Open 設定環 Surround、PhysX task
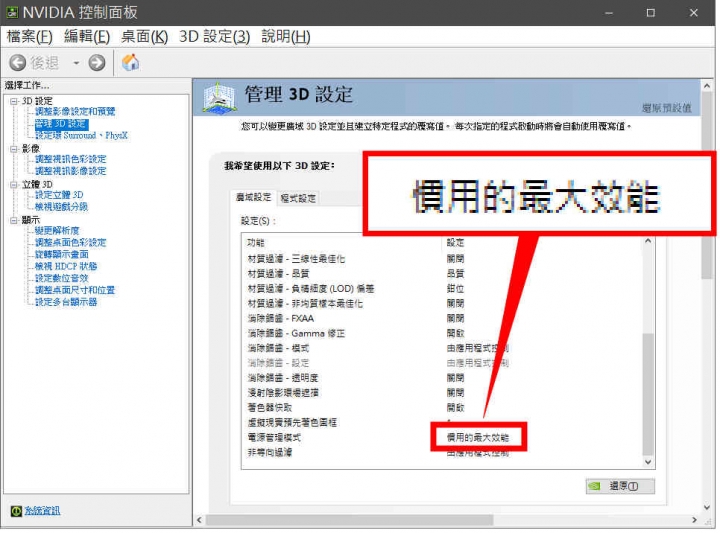This screenshot has width=720, height=533. pyautogui.click(x=81, y=135)
